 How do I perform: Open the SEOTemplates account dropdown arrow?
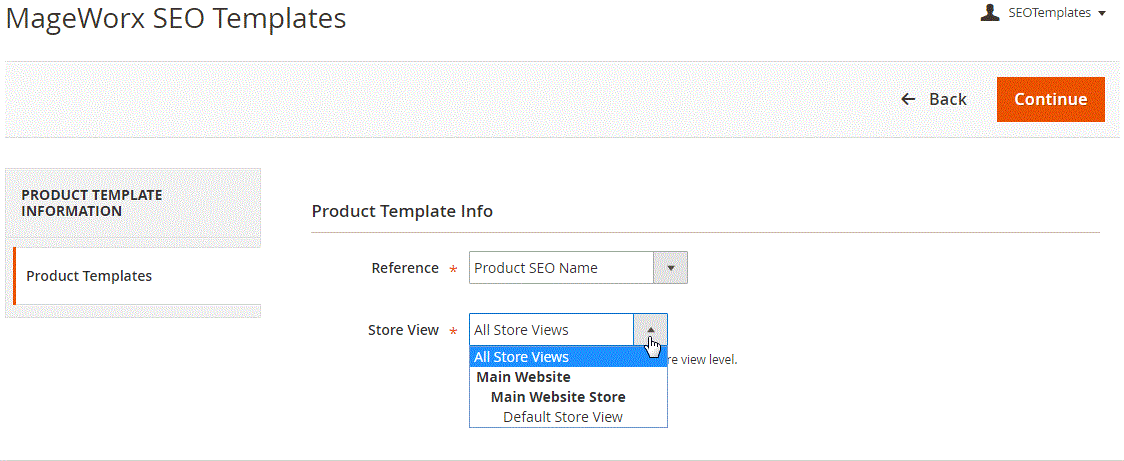[x=1102, y=14]
